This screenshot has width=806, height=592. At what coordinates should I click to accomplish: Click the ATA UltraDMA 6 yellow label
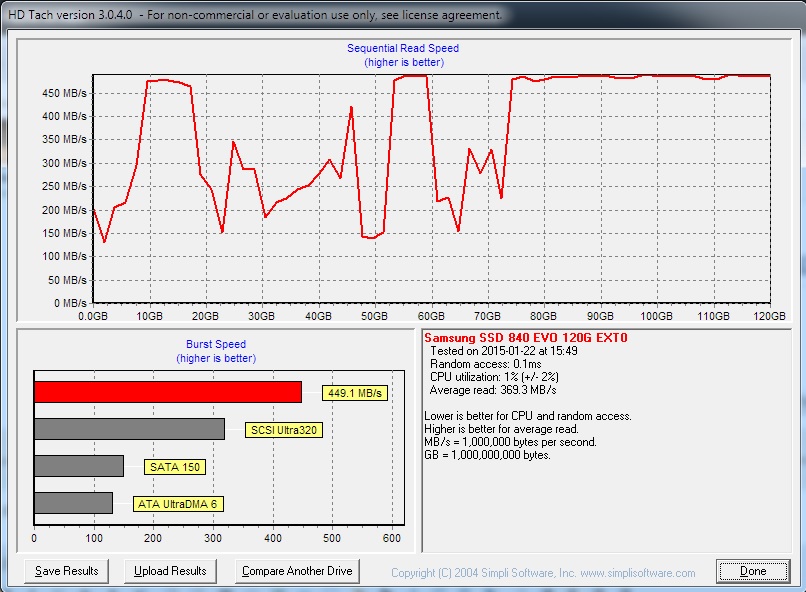pyautogui.click(x=178, y=504)
